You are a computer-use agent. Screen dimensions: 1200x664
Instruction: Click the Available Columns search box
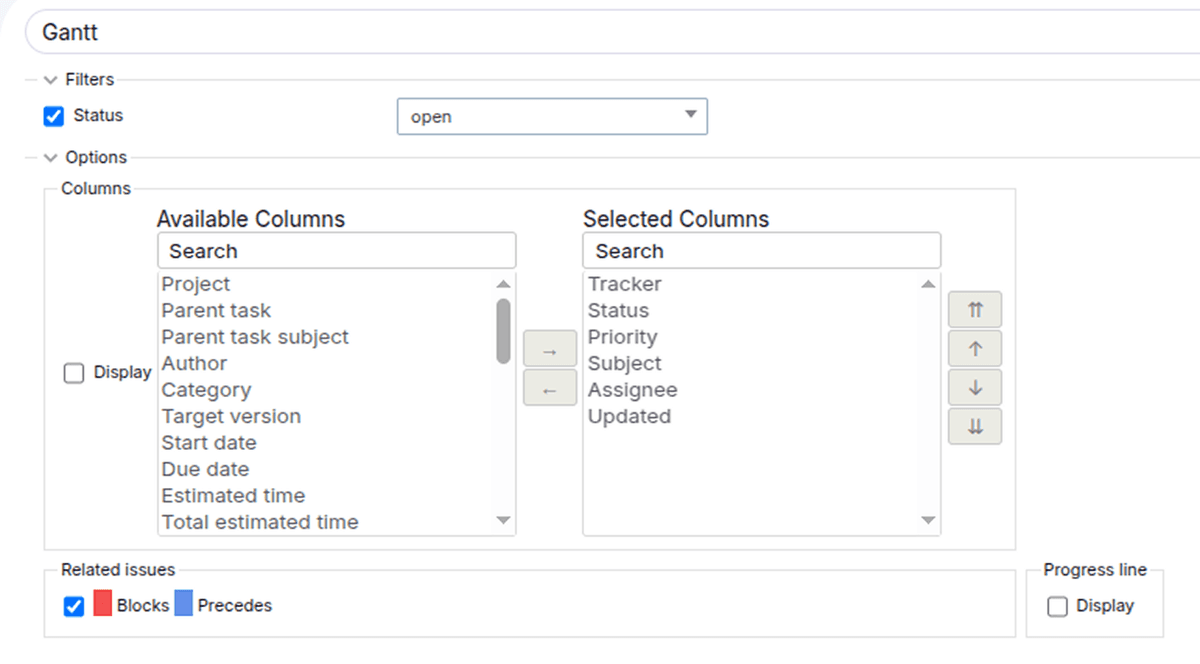point(336,250)
